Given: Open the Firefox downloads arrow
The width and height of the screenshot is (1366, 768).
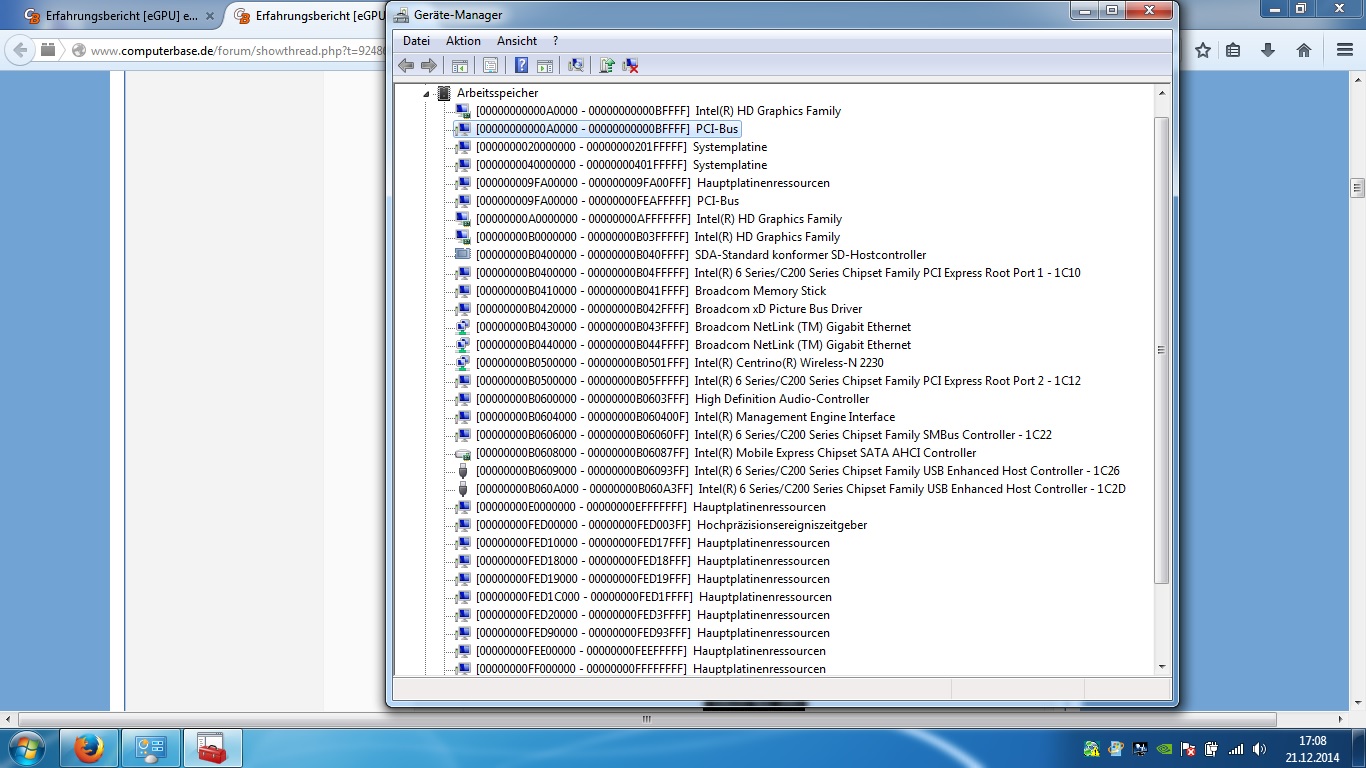Looking at the screenshot, I should pyautogui.click(x=1268, y=50).
